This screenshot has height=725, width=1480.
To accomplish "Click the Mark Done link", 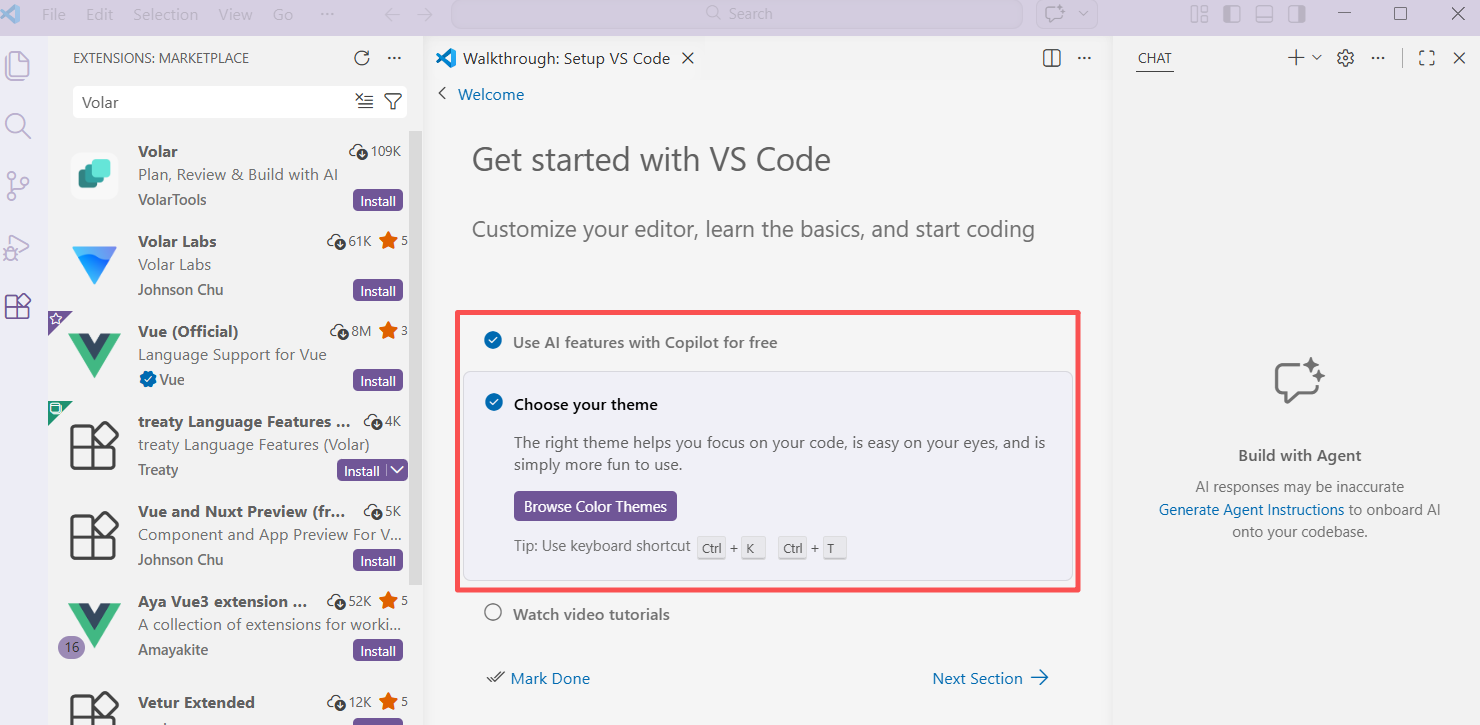I will click(550, 678).
